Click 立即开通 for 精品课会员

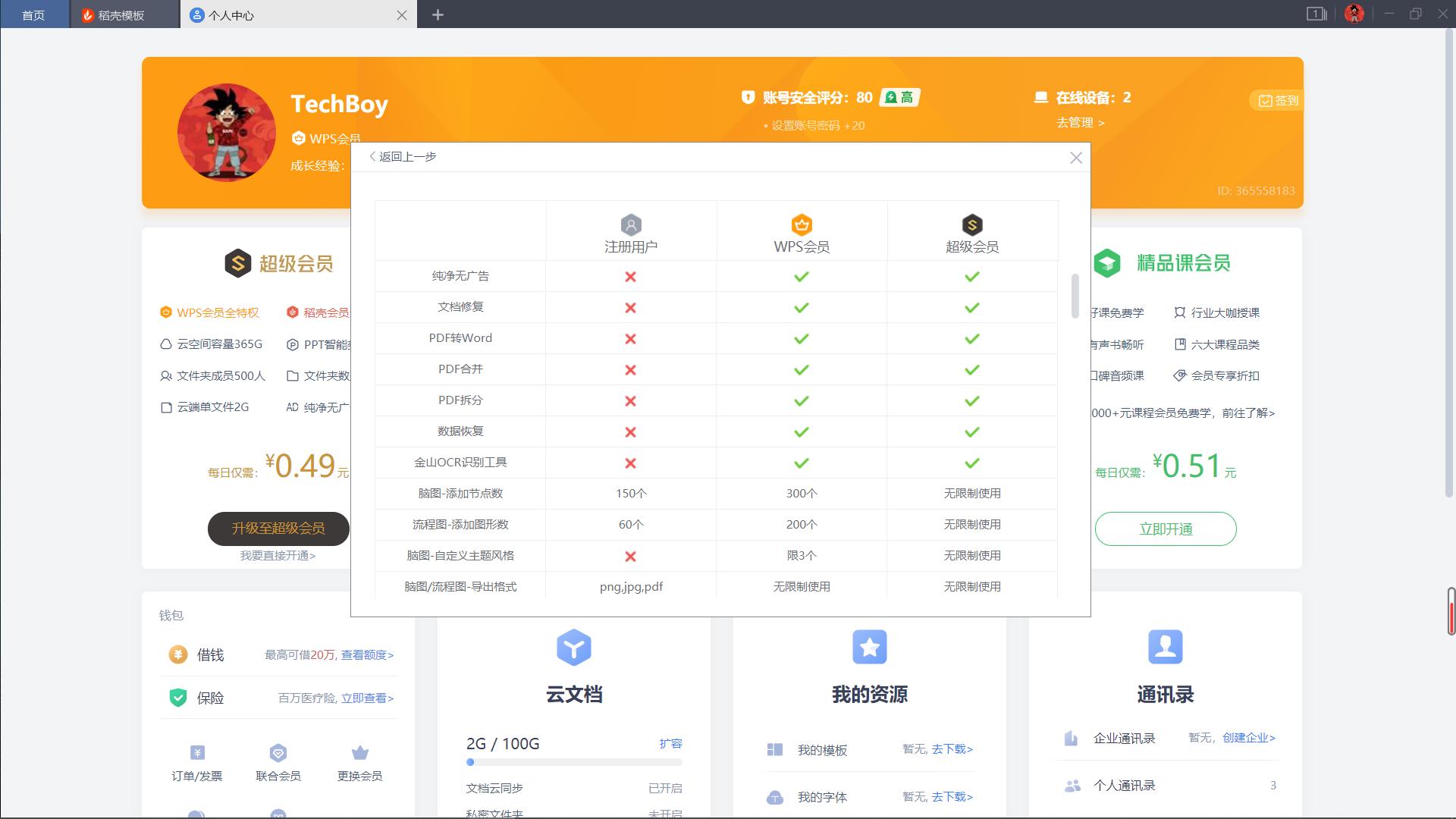point(1165,529)
